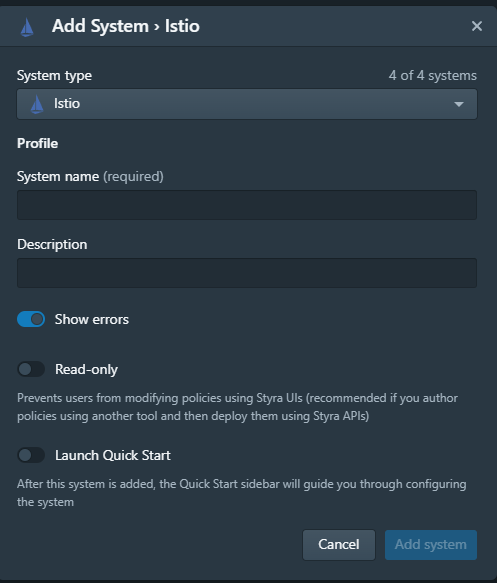Click the Cancel button

339,545
